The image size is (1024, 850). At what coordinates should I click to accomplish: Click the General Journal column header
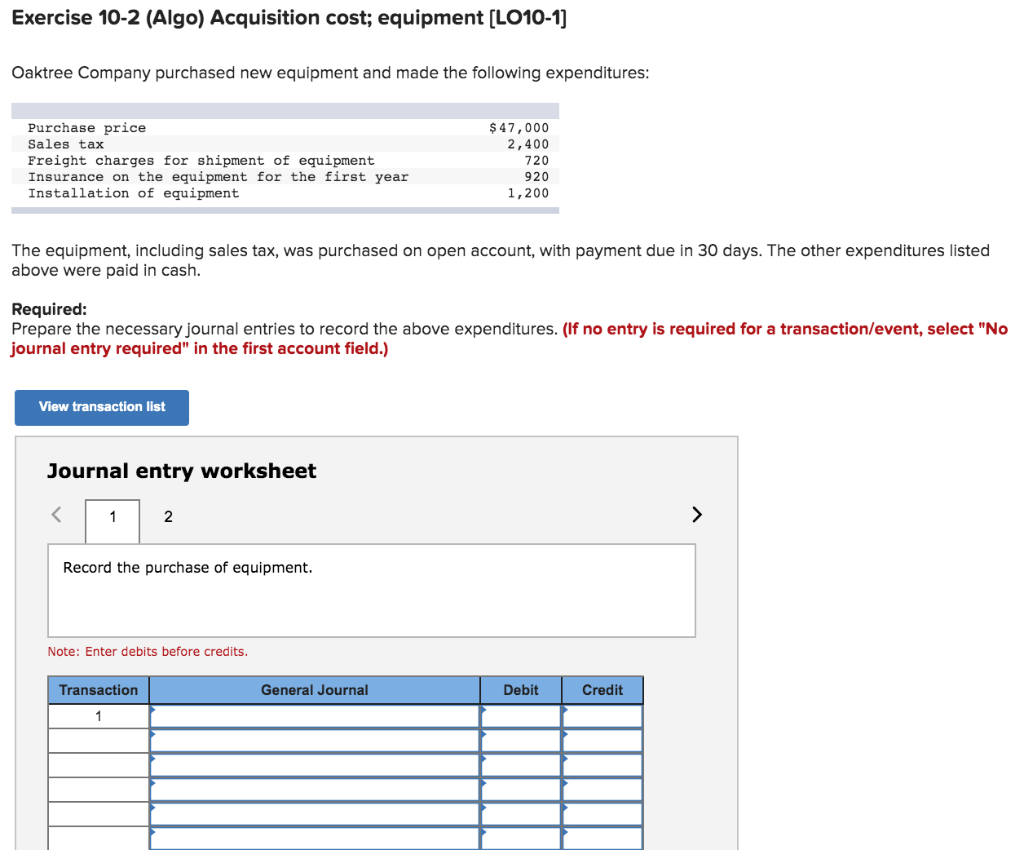[314, 690]
